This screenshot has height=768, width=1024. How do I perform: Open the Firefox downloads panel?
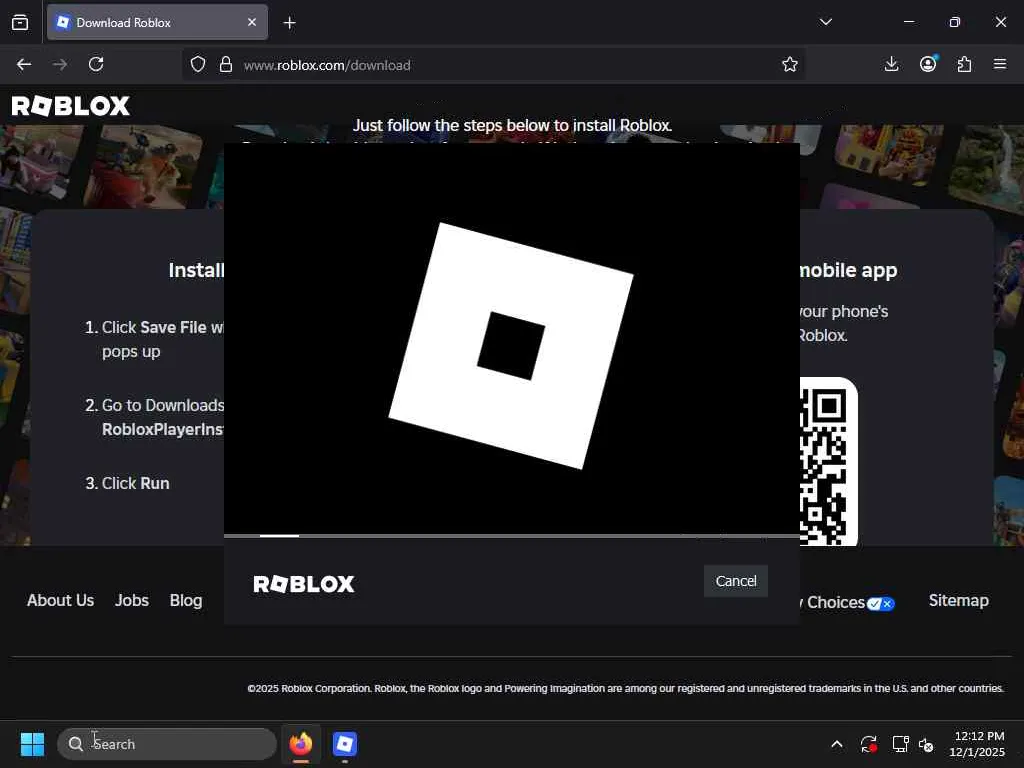tap(891, 64)
